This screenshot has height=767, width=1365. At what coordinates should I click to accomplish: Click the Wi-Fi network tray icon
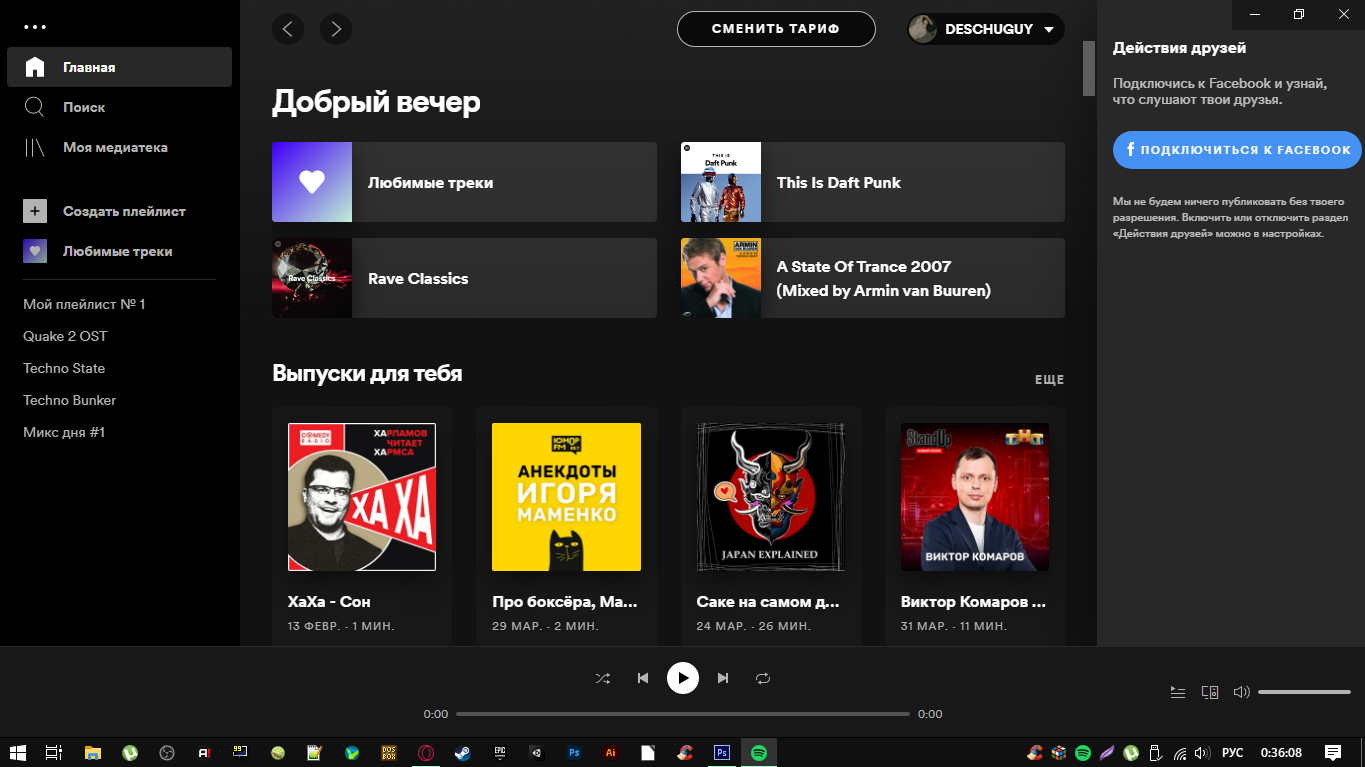point(1179,753)
